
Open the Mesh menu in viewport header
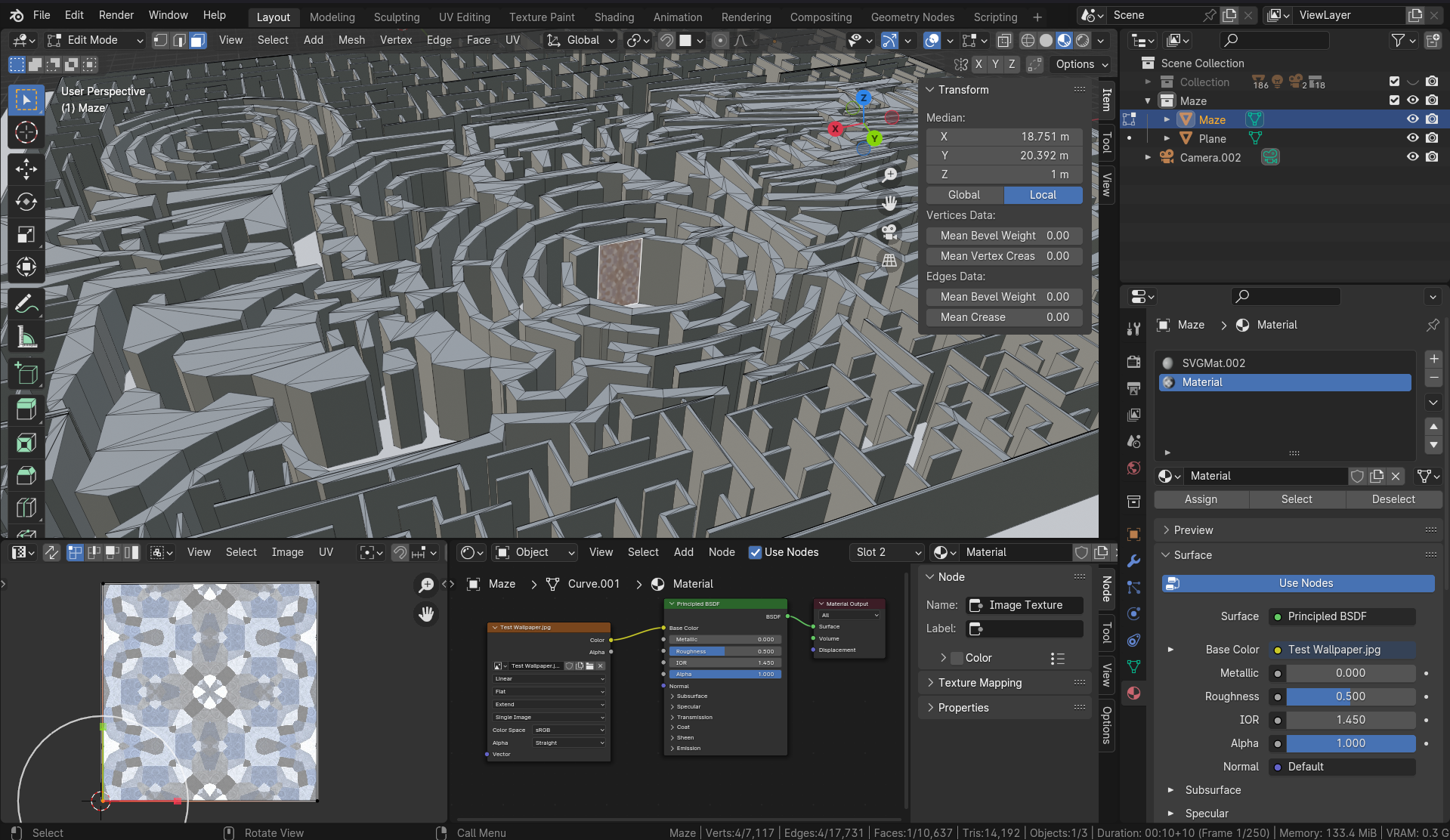(x=351, y=40)
